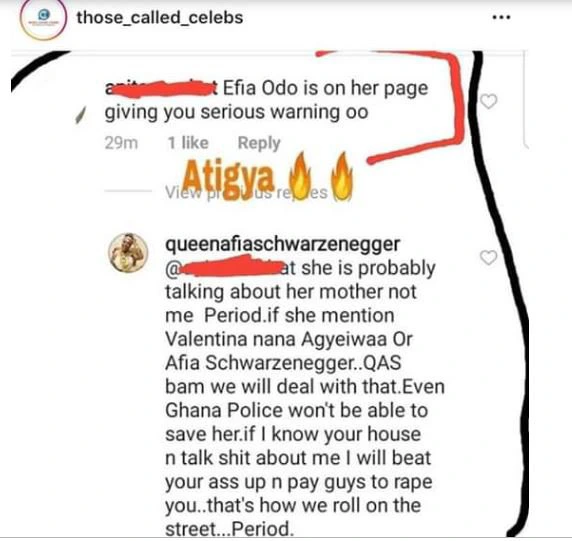Click small green mark left of 'giving'
The width and height of the screenshot is (572, 541).
click(80, 115)
